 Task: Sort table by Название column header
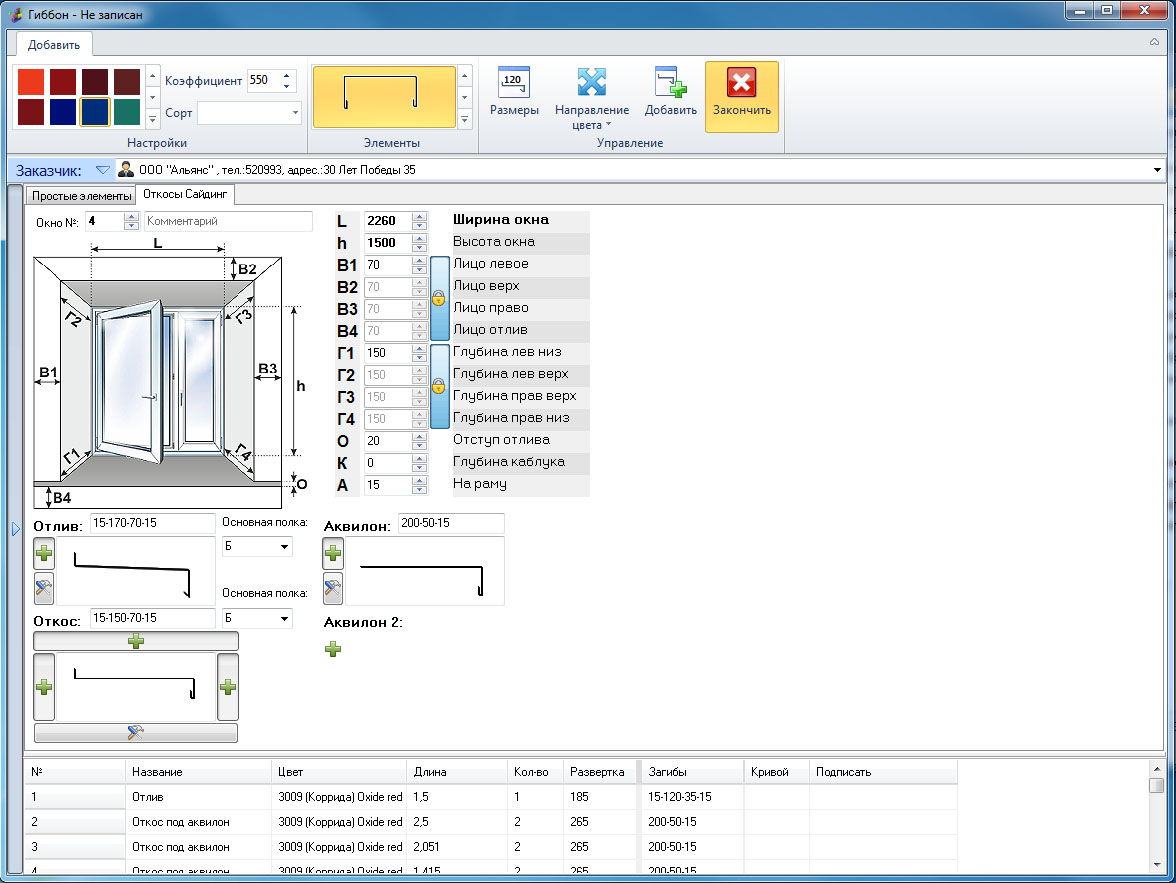click(x=198, y=772)
